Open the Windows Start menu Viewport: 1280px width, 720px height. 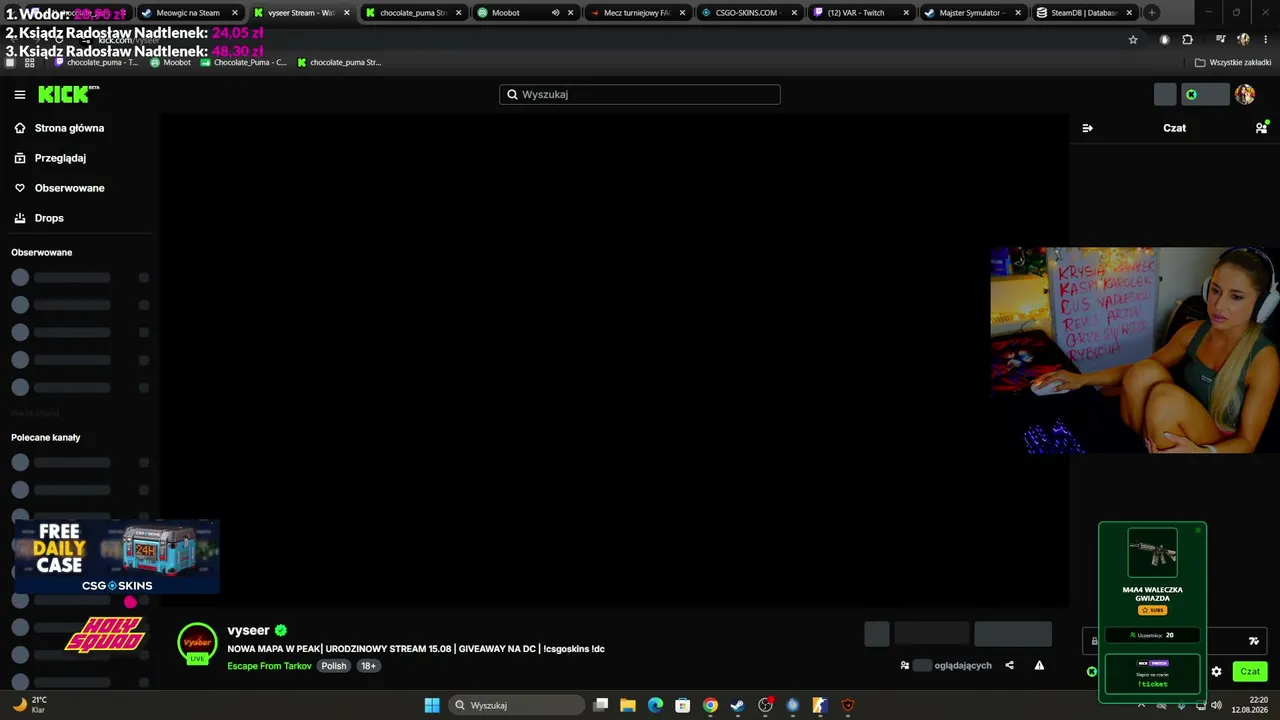[432, 705]
